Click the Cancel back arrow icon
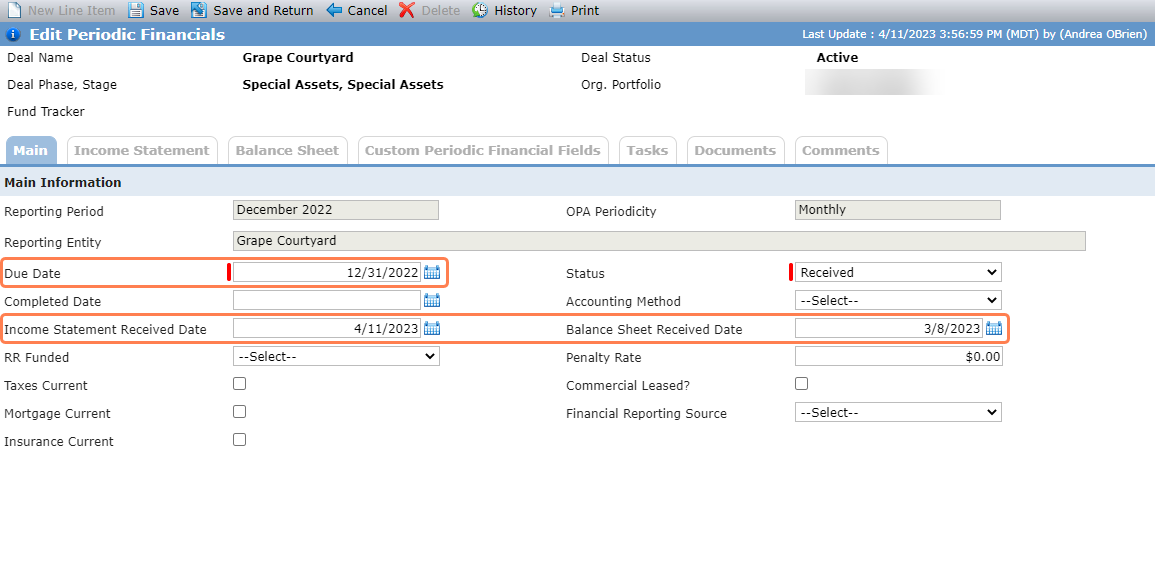This screenshot has height=564, width=1155. point(334,10)
